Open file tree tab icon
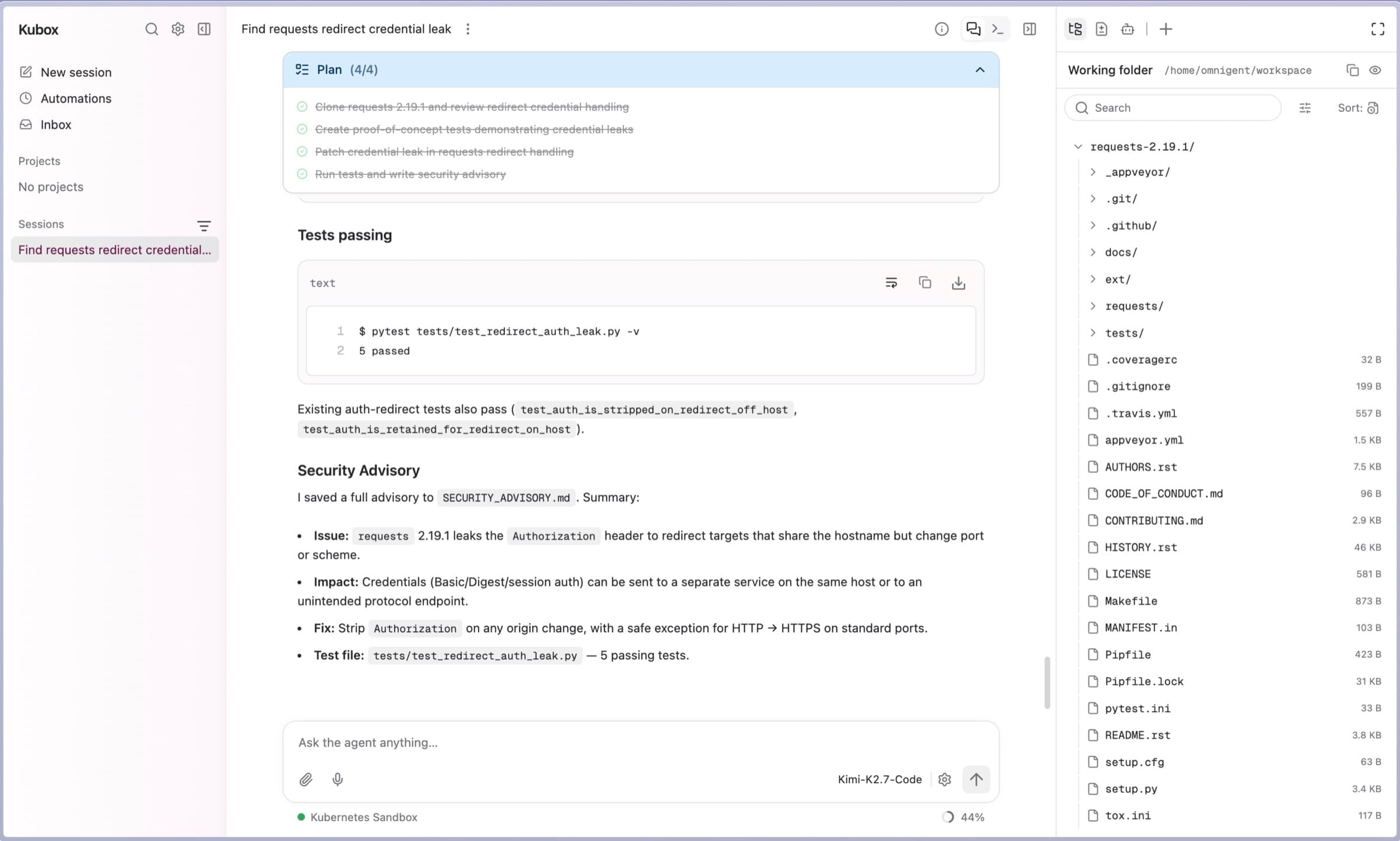Screen dimensions: 1400x841 coord(1075,29)
